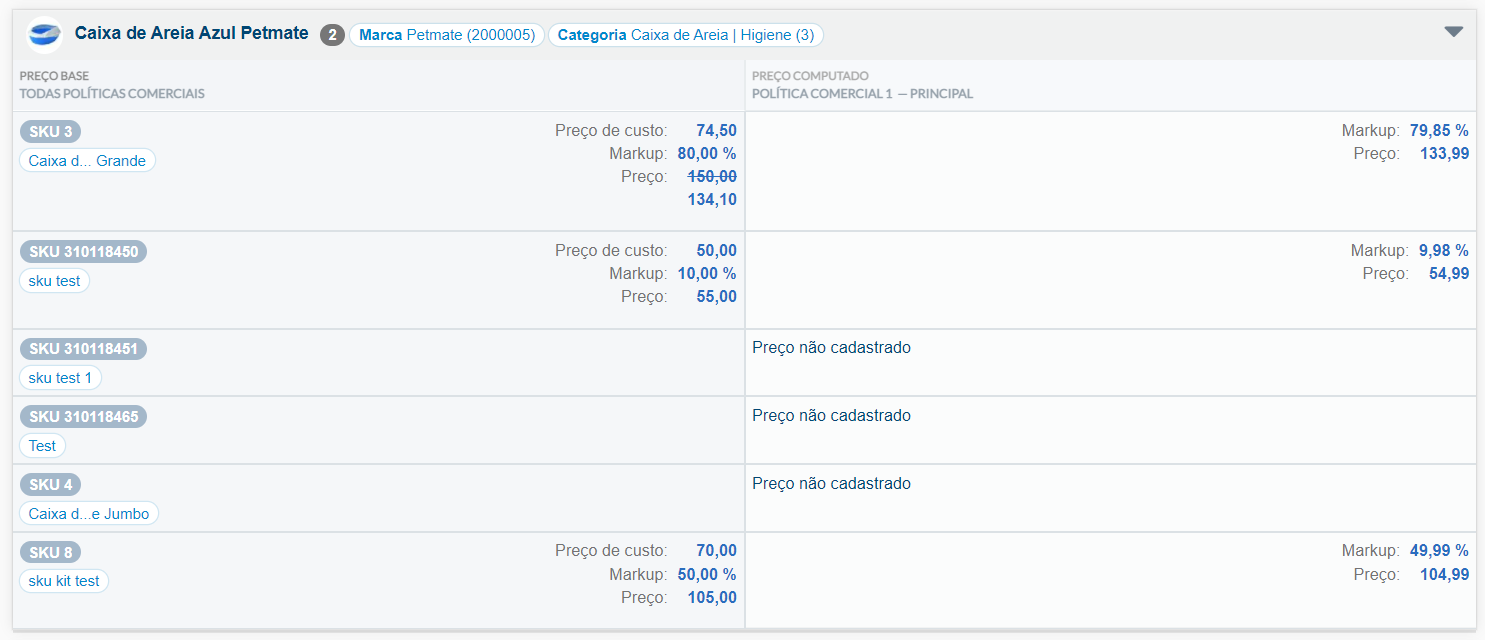1485x640 pixels.
Task: Collapse the product panel with the arrow
Action: [1453, 32]
